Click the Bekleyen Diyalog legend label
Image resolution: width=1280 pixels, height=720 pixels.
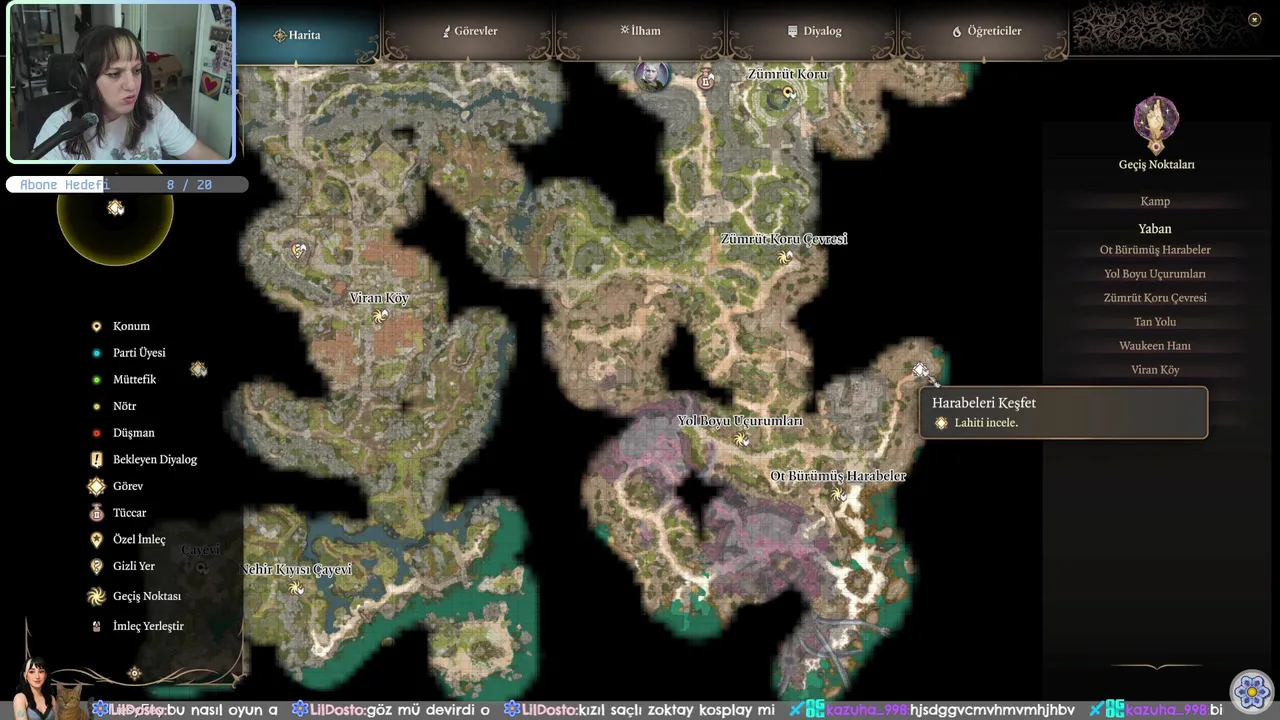155,460
